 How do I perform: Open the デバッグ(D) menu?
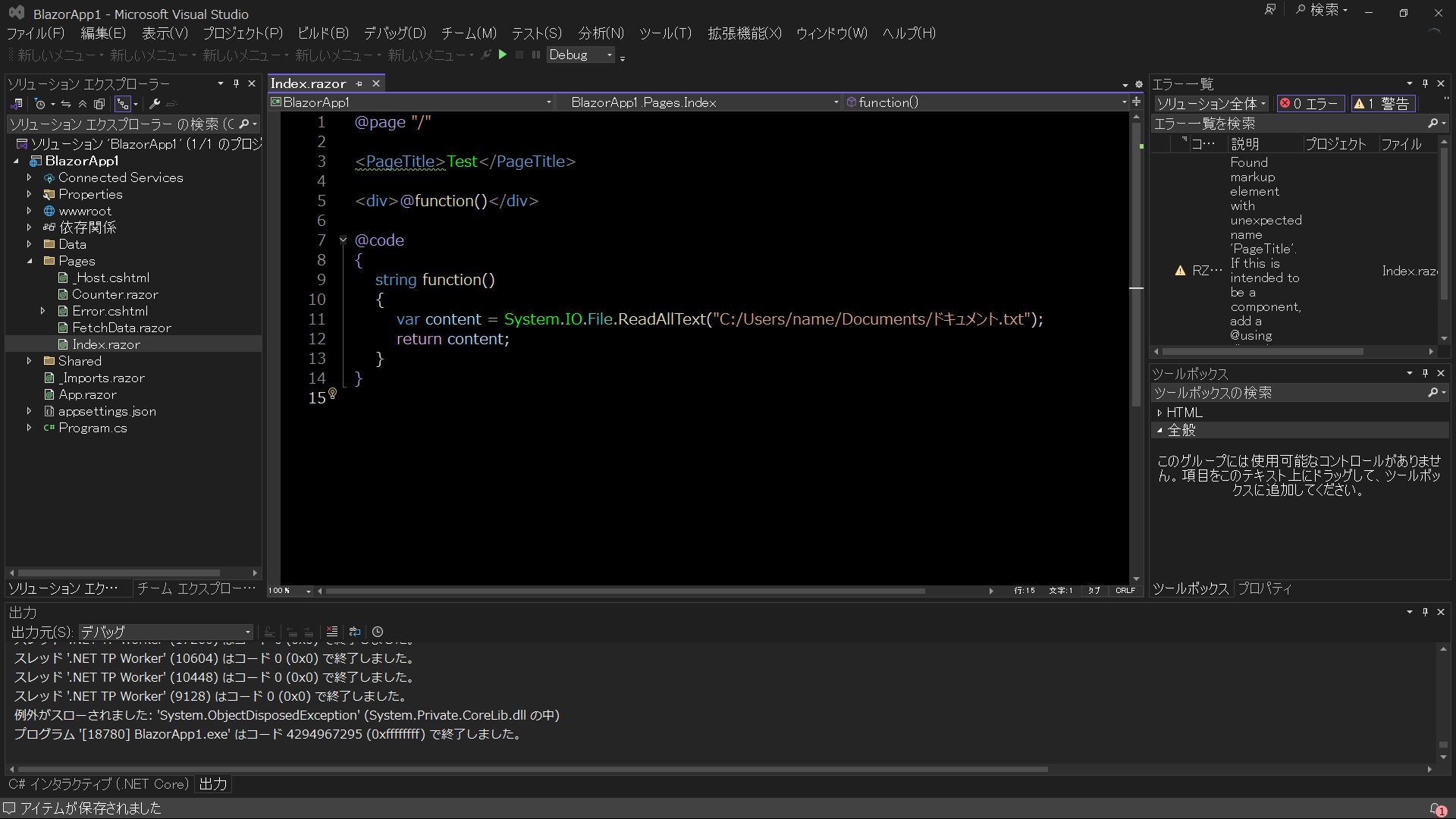(395, 33)
